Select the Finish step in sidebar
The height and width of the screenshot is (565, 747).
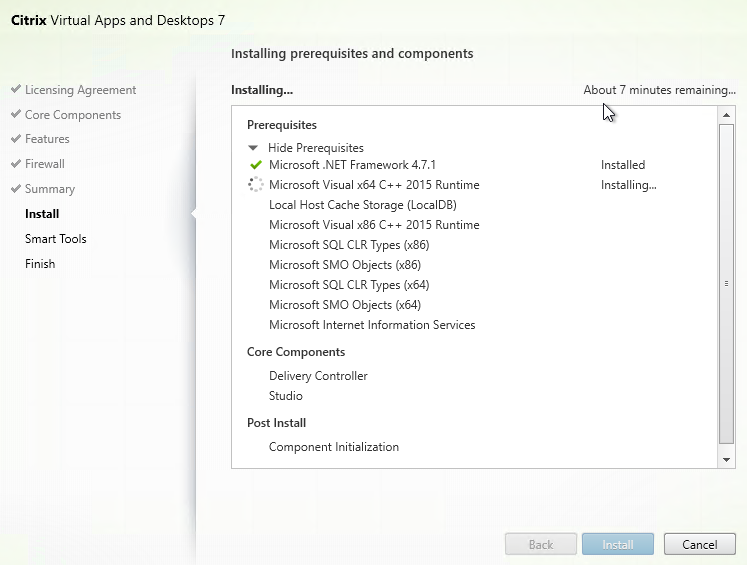tap(40, 264)
